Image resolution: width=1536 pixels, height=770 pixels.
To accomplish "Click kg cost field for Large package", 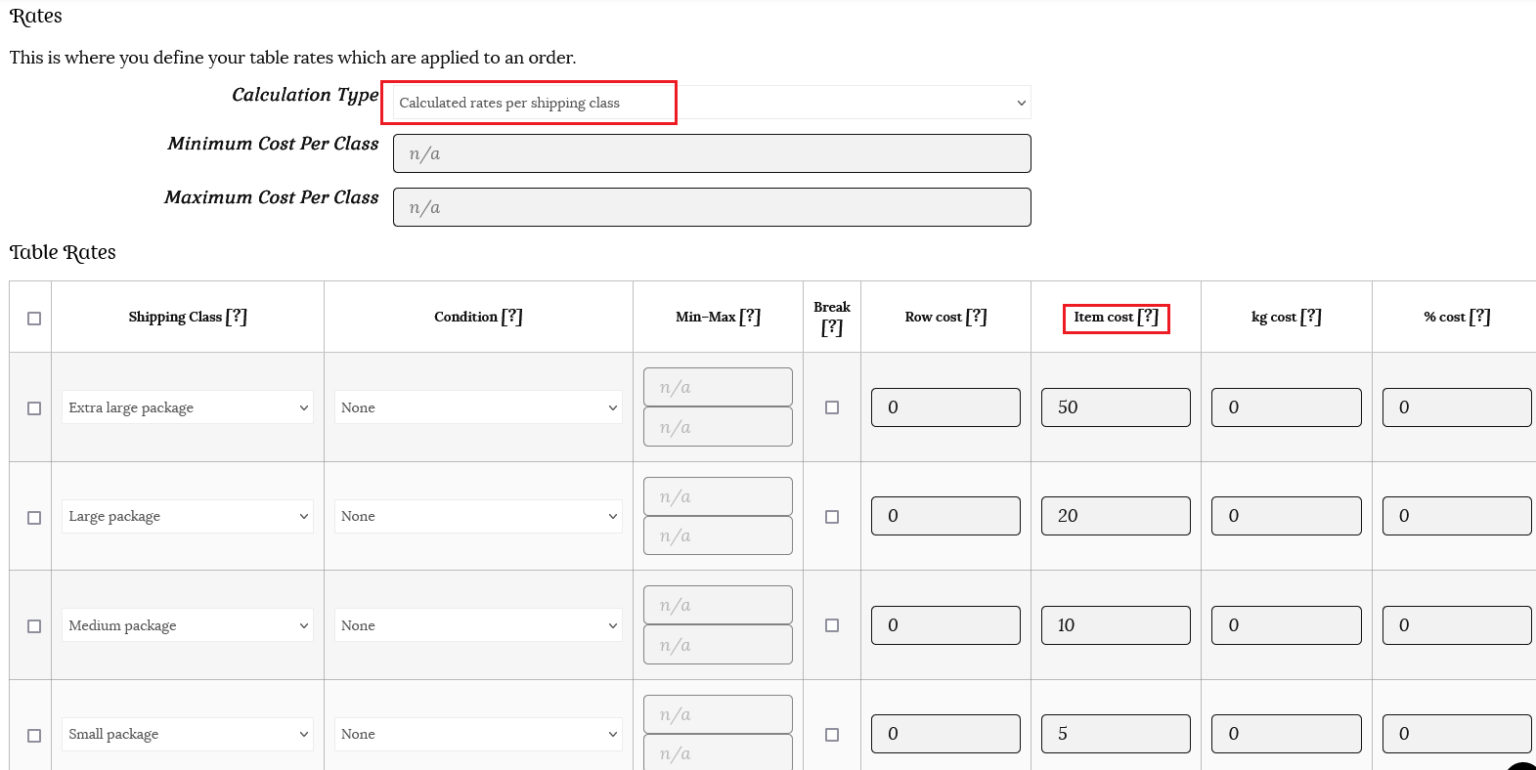I will point(1286,516).
